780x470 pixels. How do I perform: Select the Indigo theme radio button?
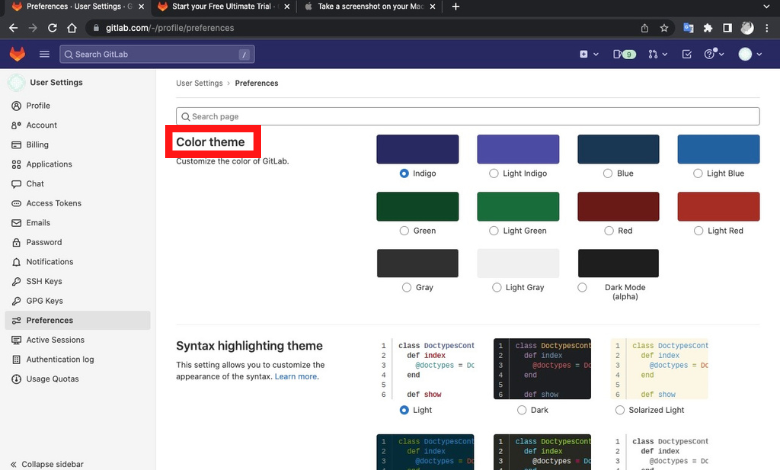[404, 173]
